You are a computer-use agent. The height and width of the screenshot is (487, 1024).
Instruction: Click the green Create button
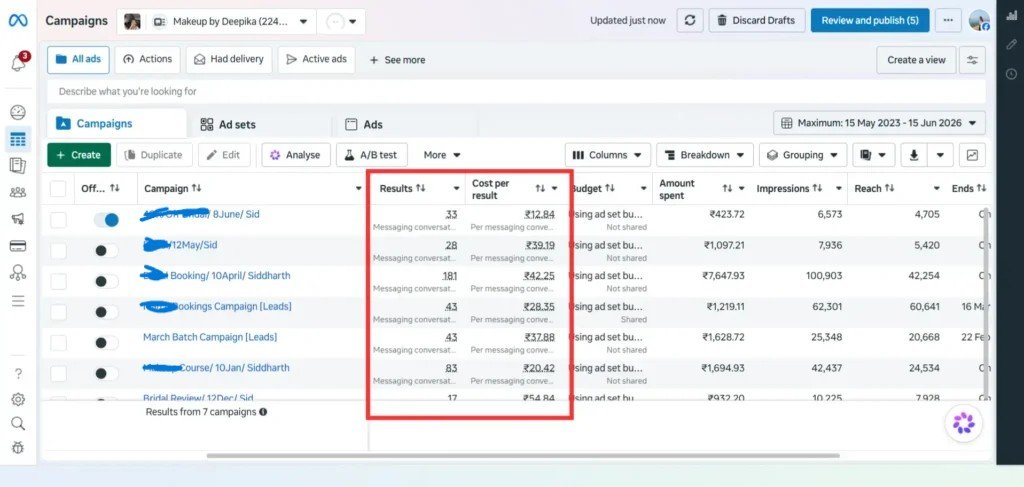[78, 155]
